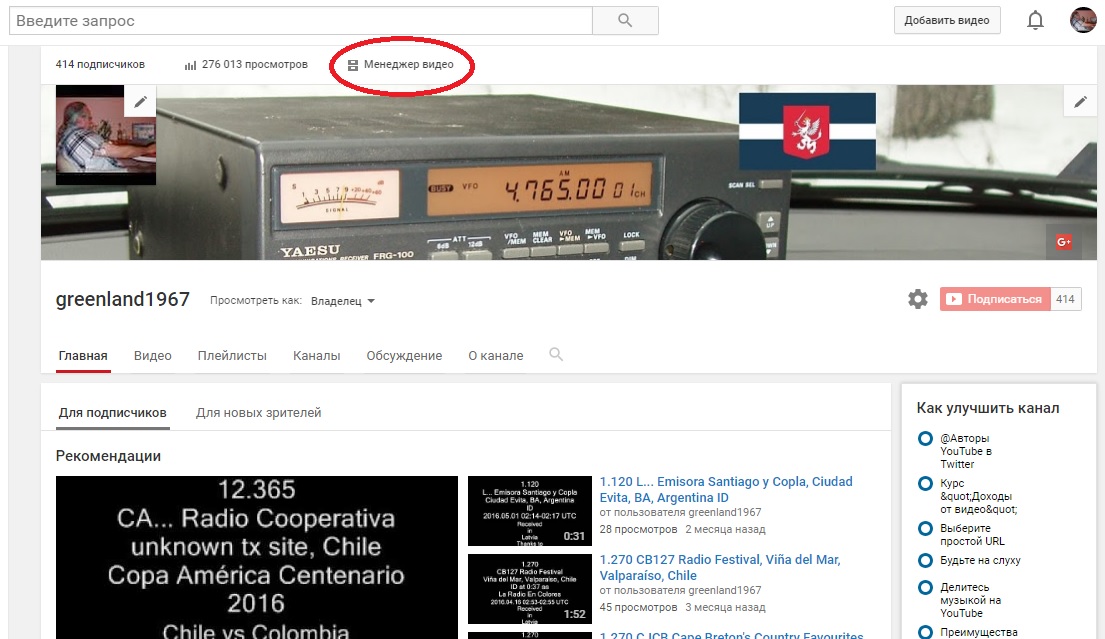Viewport: 1105px width, 639px height.
Task: Open the notifications bell
Action: click(x=1035, y=20)
